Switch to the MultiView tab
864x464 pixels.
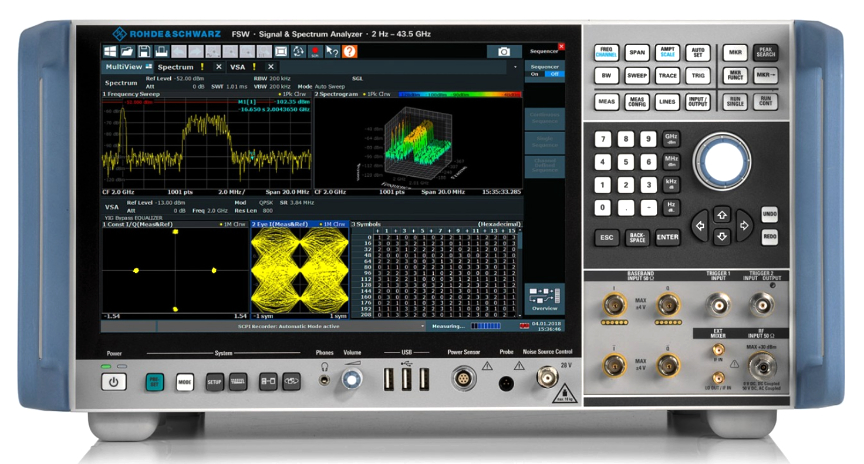pyautogui.click(x=122, y=67)
